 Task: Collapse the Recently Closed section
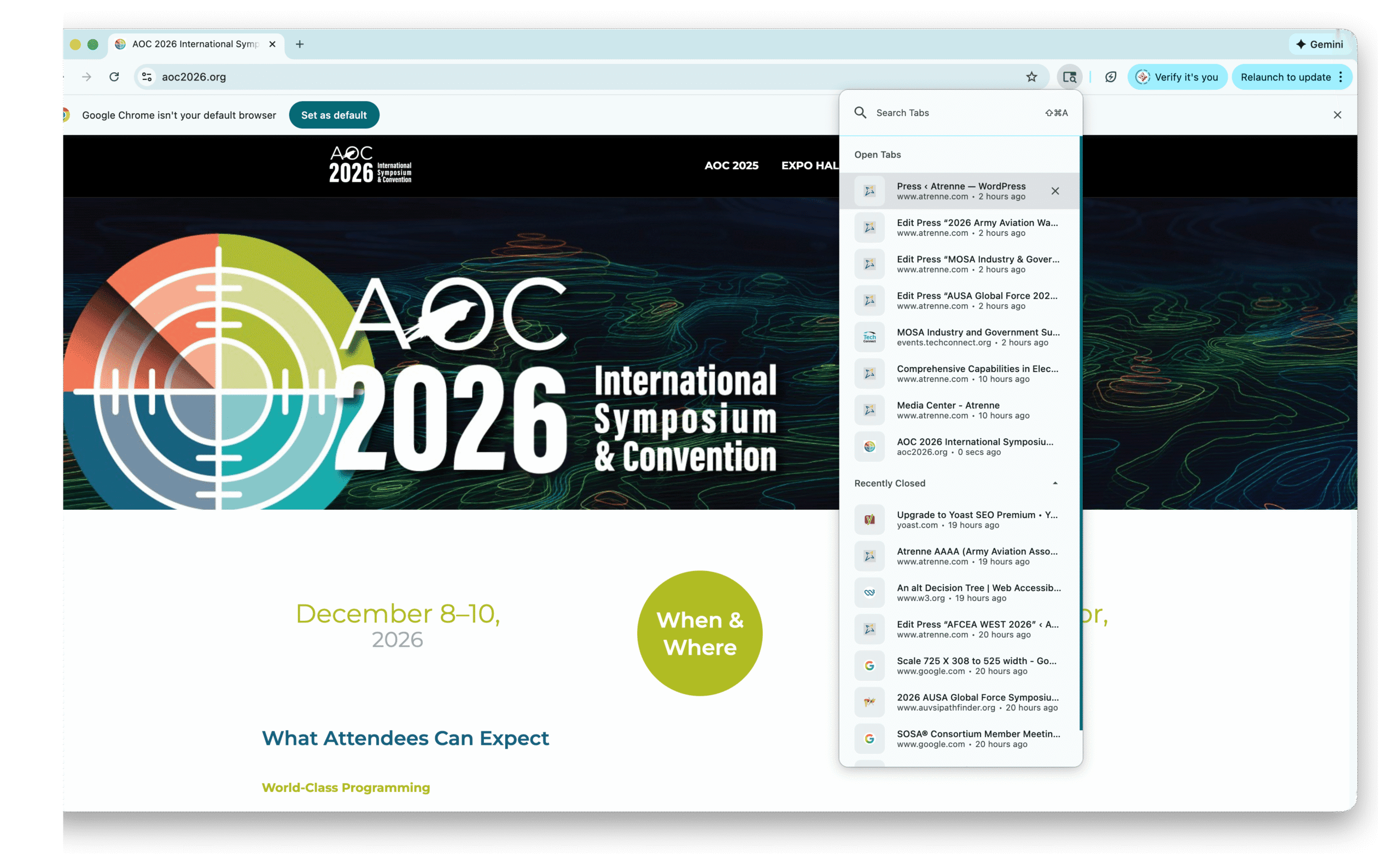coord(1055,483)
